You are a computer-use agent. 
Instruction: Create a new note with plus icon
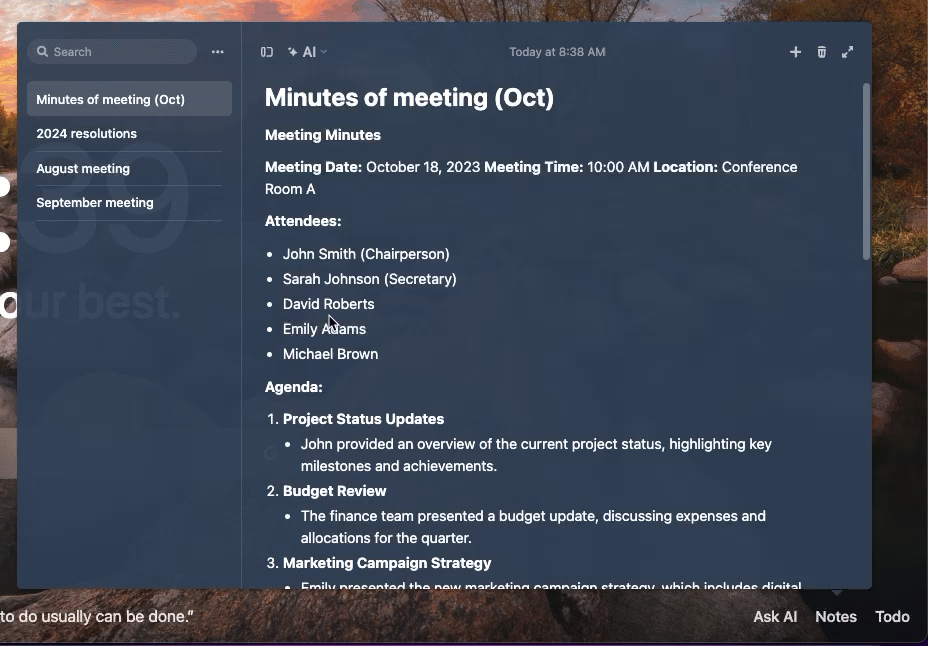pos(795,52)
